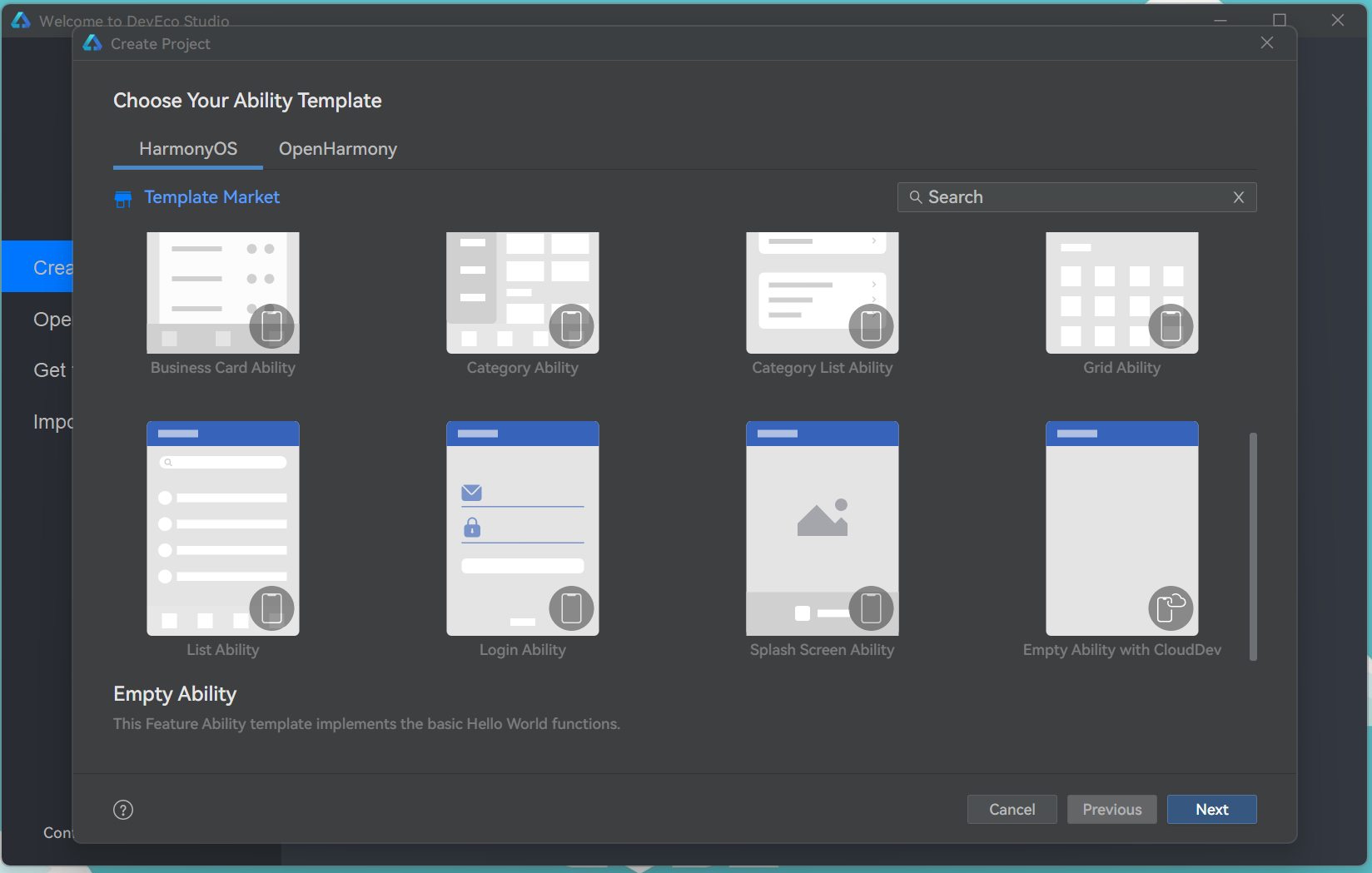The height and width of the screenshot is (873, 1372).
Task: Minimize the Welcome to DevEco Studio window
Action: 1220,20
